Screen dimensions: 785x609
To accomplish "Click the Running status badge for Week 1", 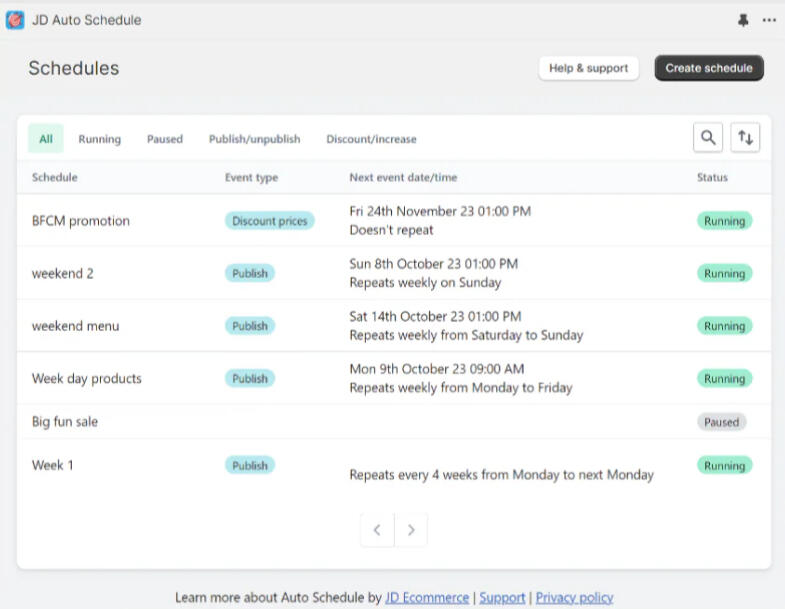I will [724, 466].
